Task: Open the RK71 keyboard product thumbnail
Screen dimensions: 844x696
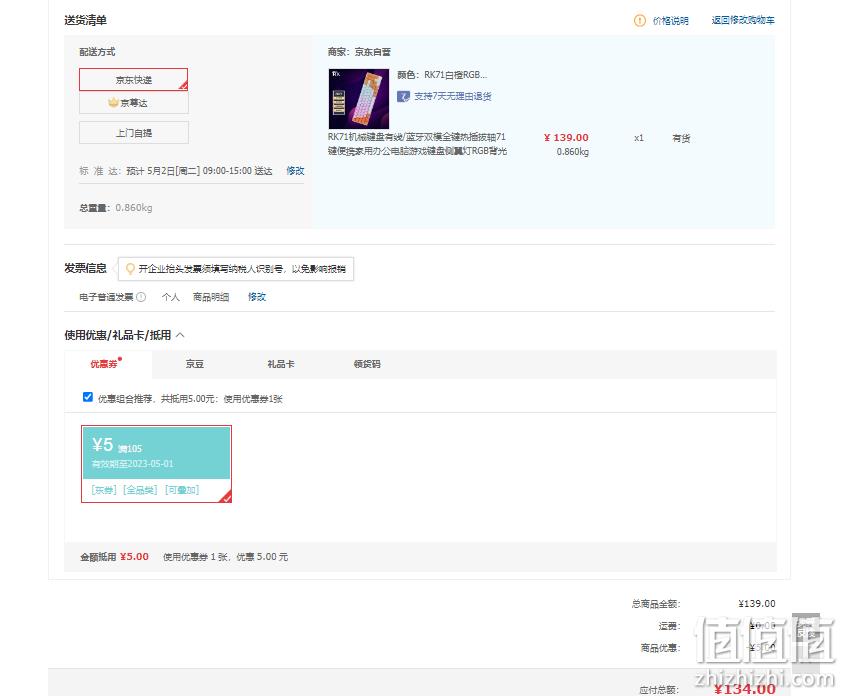Action: click(x=358, y=99)
